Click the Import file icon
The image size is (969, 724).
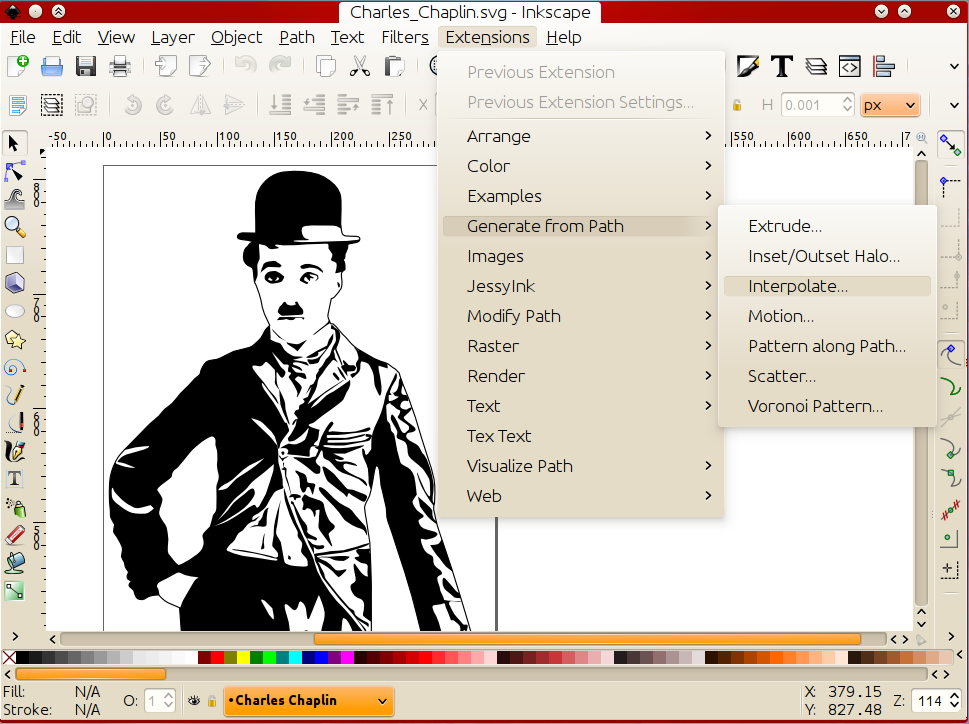pos(165,66)
